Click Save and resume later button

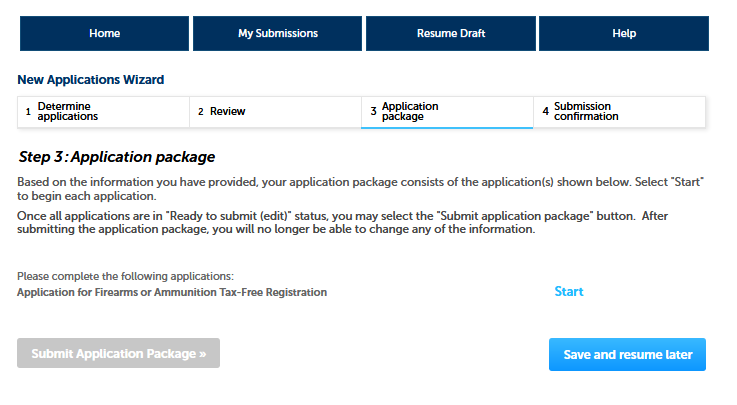click(x=627, y=354)
